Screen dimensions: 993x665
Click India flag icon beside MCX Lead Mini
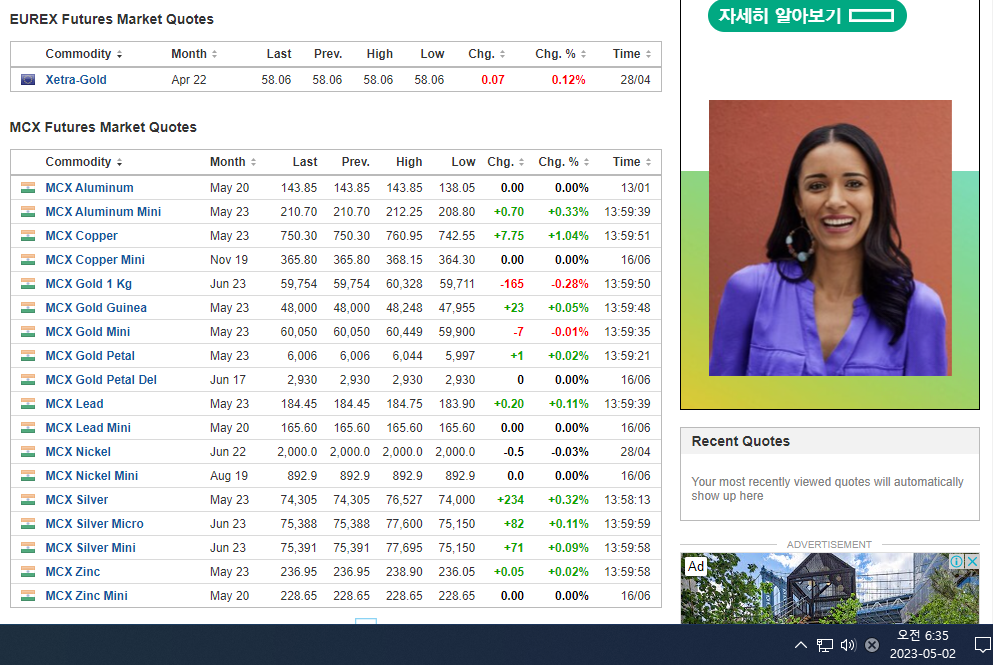coord(28,429)
